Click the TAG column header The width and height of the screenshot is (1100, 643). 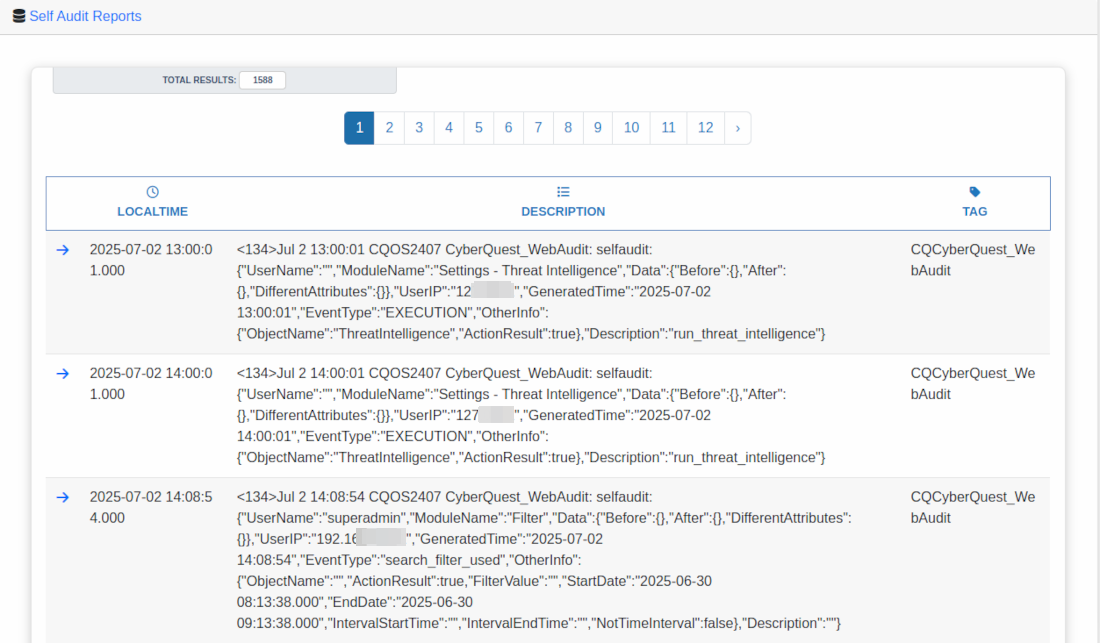[x=975, y=212]
